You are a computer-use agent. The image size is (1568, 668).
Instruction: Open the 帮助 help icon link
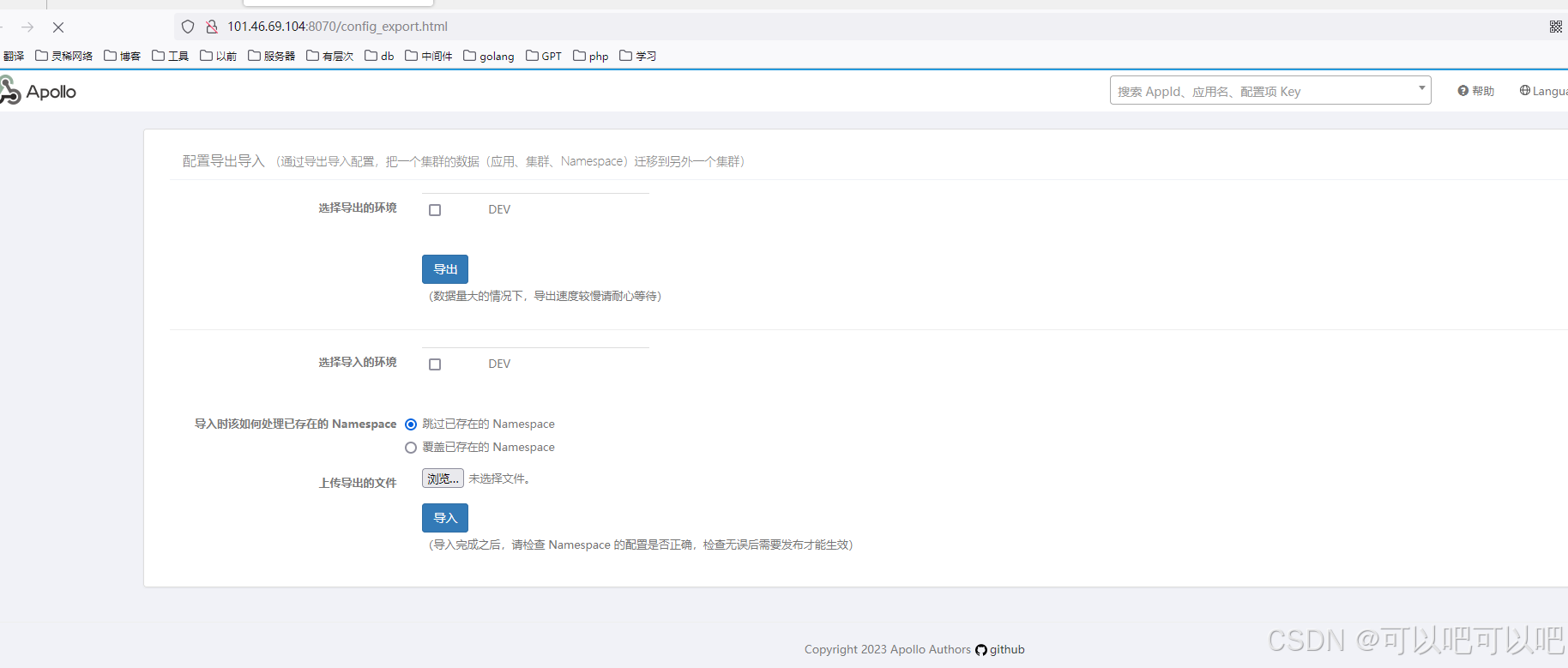click(1475, 91)
